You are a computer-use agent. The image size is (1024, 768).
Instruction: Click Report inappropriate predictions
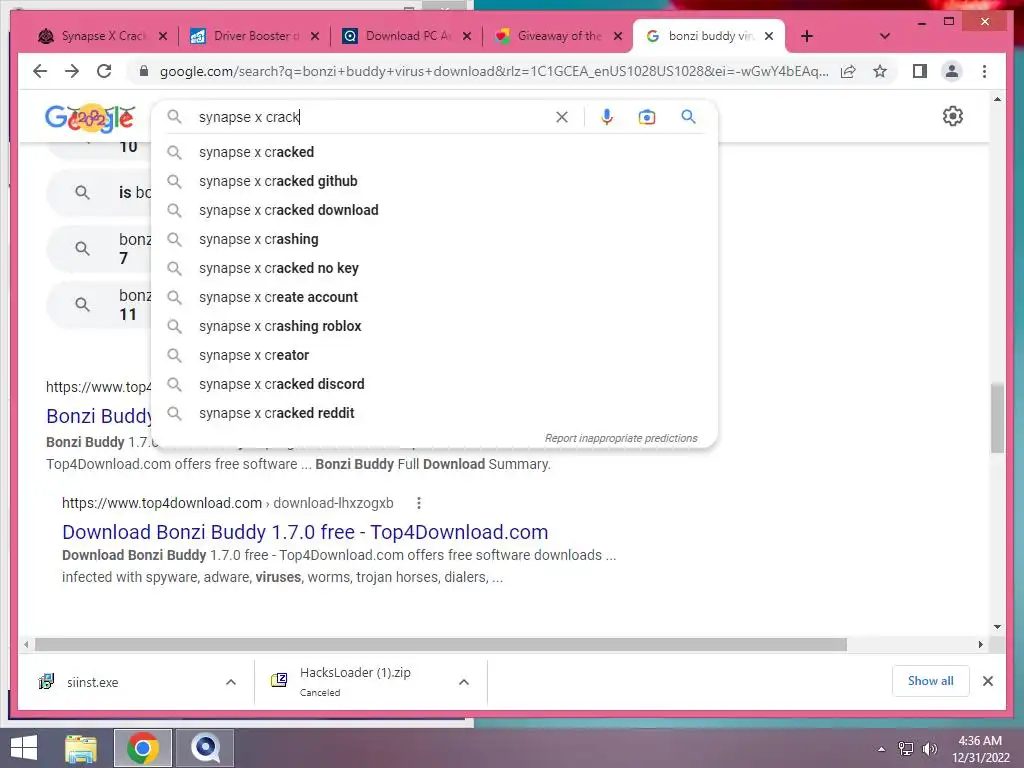coord(621,438)
